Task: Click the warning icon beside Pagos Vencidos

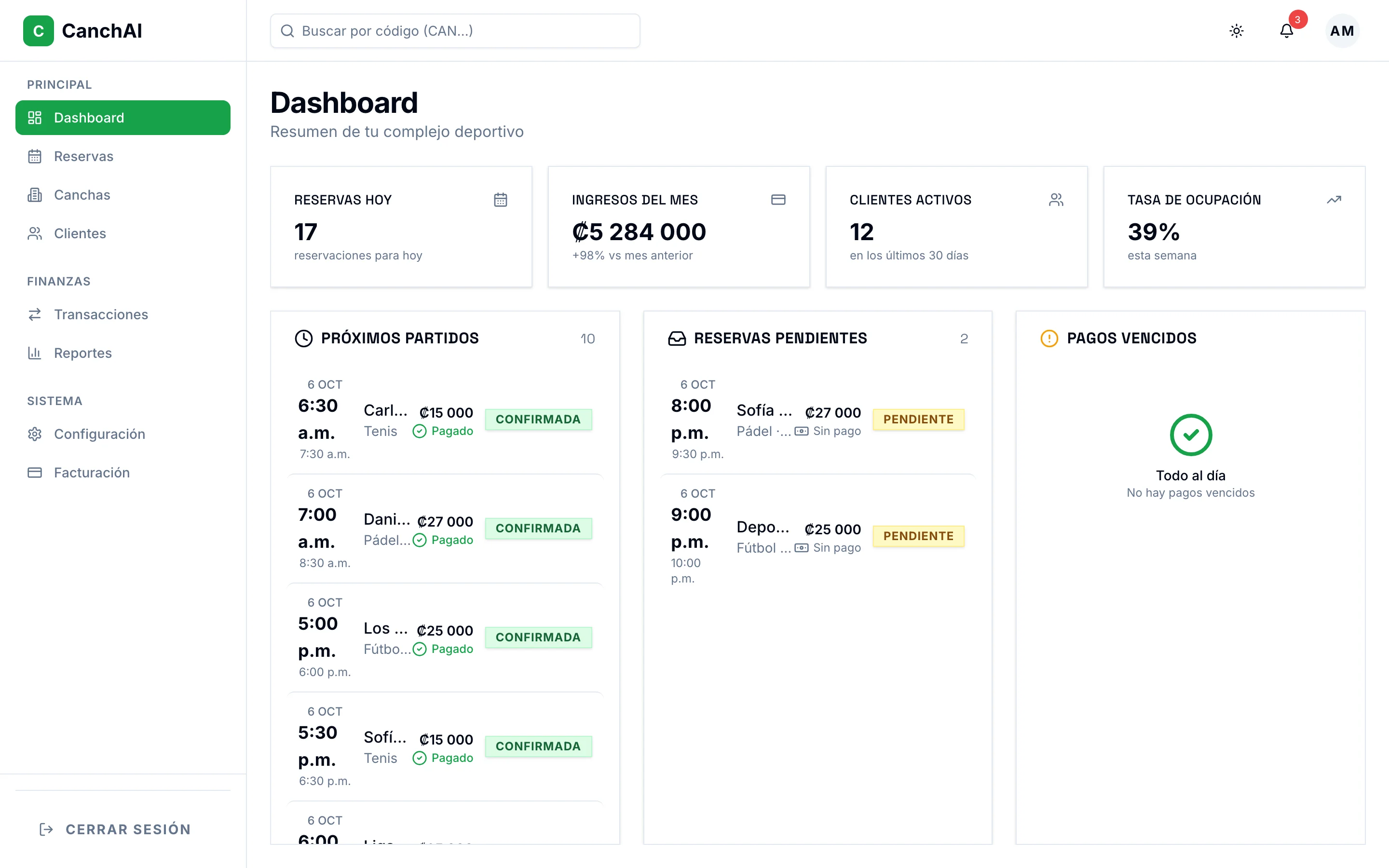Action: 1049,339
